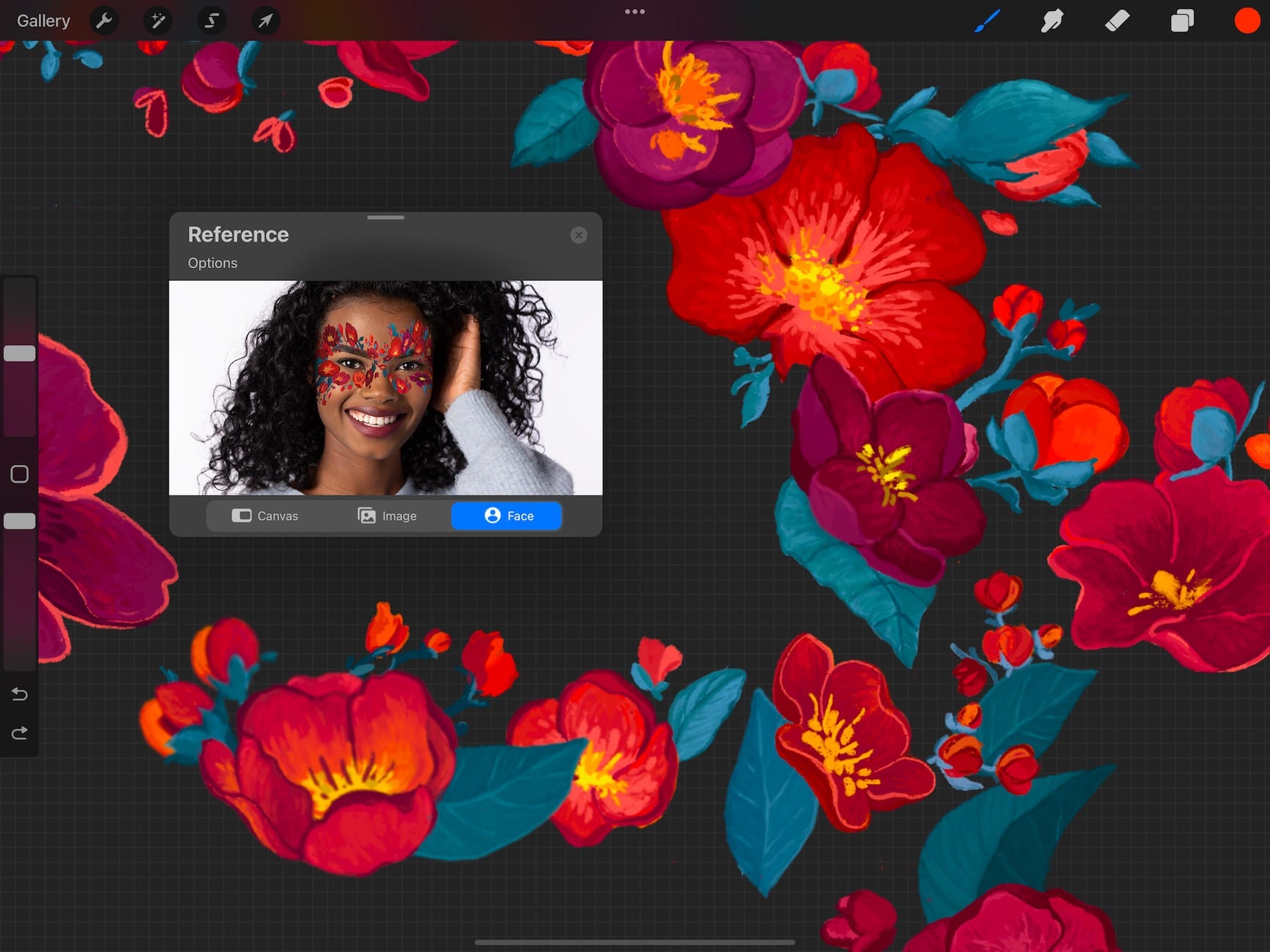Select the Eraser tool

pyautogui.click(x=1117, y=21)
